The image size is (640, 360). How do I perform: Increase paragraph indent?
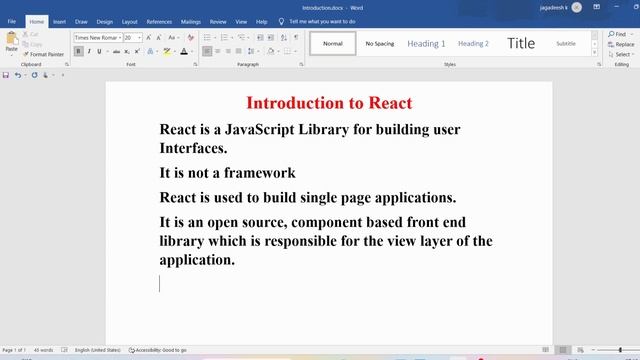271,38
